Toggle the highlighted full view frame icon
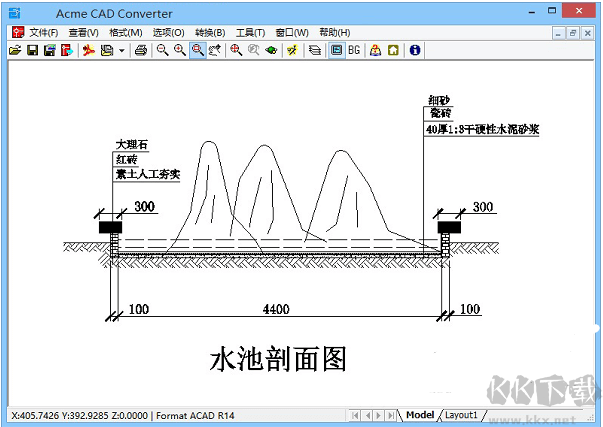Viewport: 603px width, 427px height. point(336,50)
